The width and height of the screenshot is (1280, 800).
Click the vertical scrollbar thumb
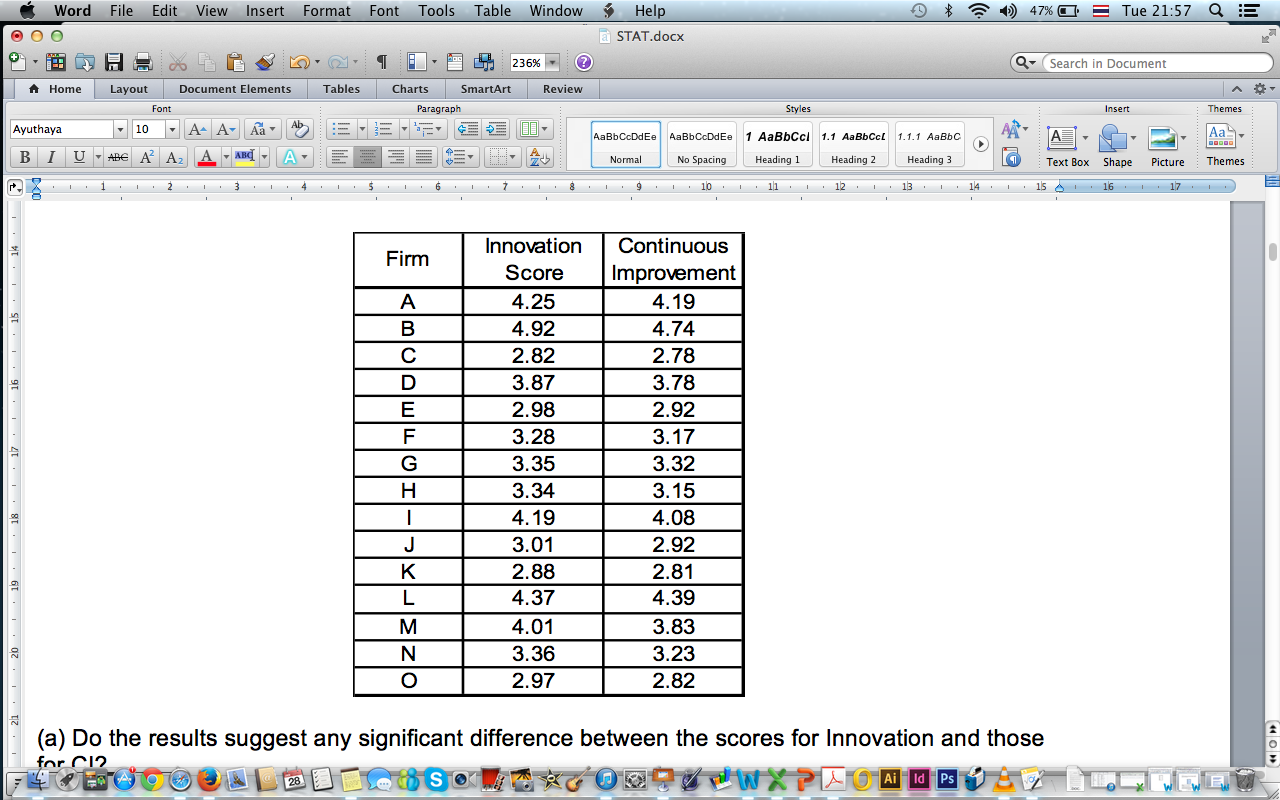click(1272, 252)
